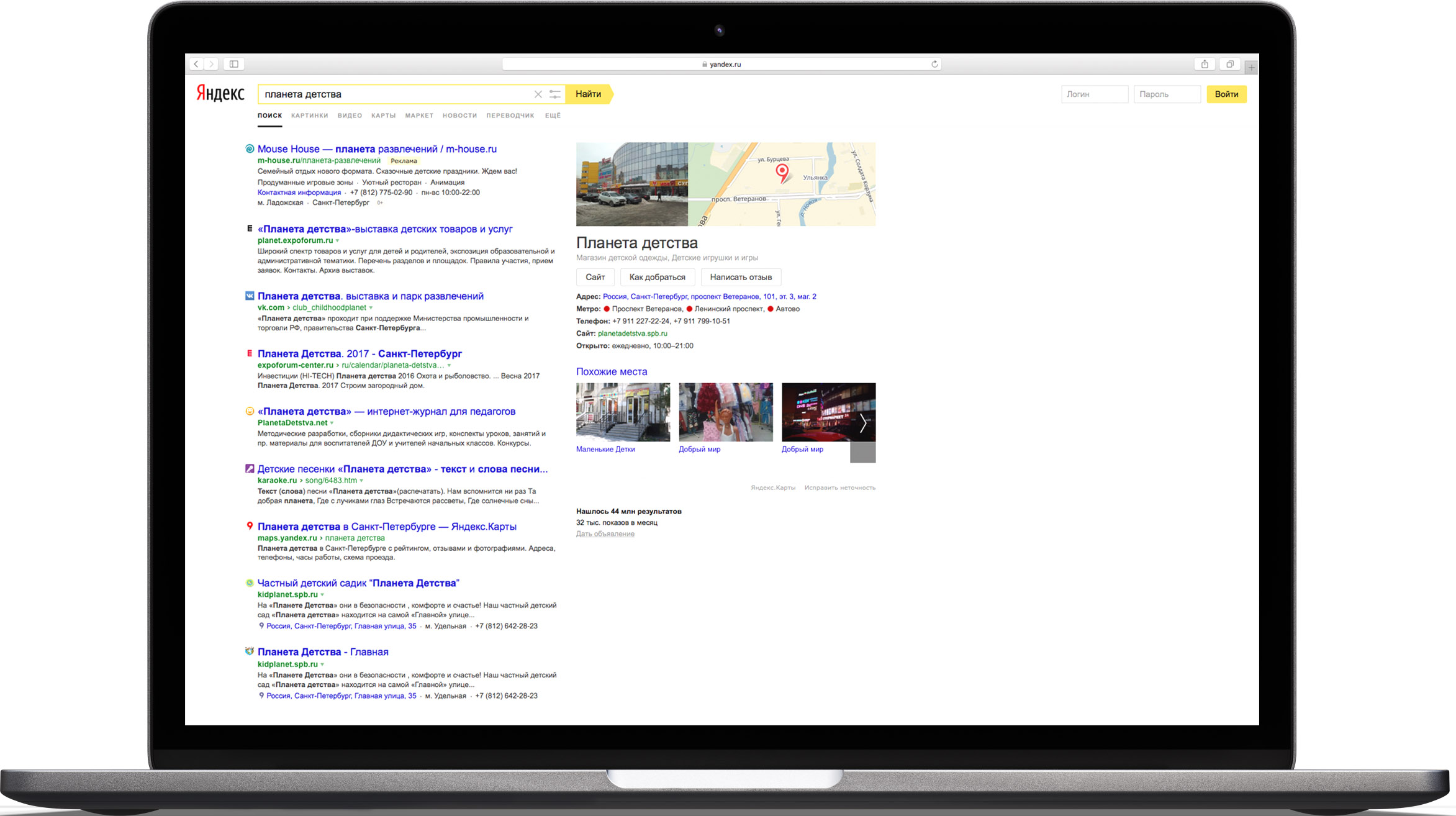The width and height of the screenshot is (1456, 816).
Task: Click the VK favicon beside the vk.com result
Action: (250, 296)
